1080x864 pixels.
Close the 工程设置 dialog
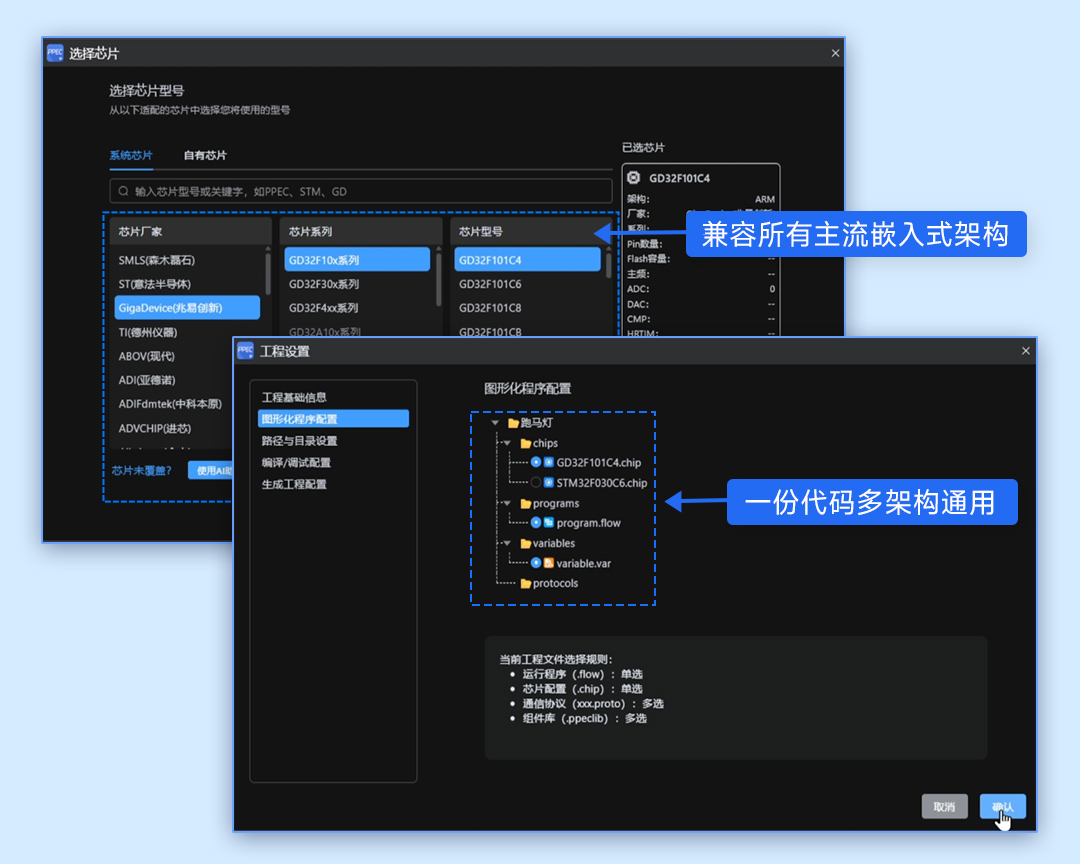pyautogui.click(x=1026, y=351)
